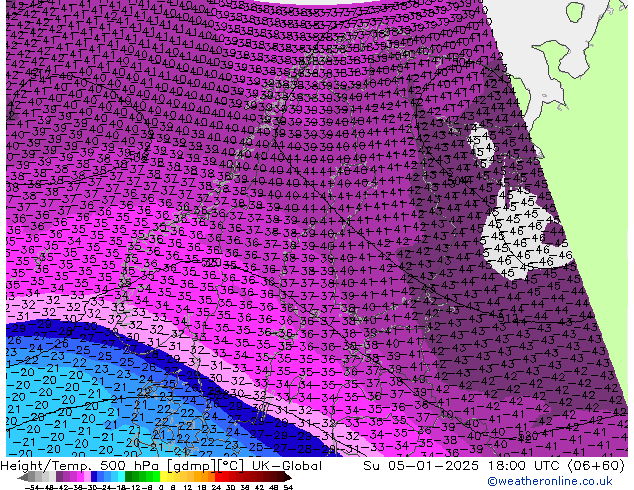
Task: Click the yellow 0 °C legend swatch
Action: (x=163, y=477)
